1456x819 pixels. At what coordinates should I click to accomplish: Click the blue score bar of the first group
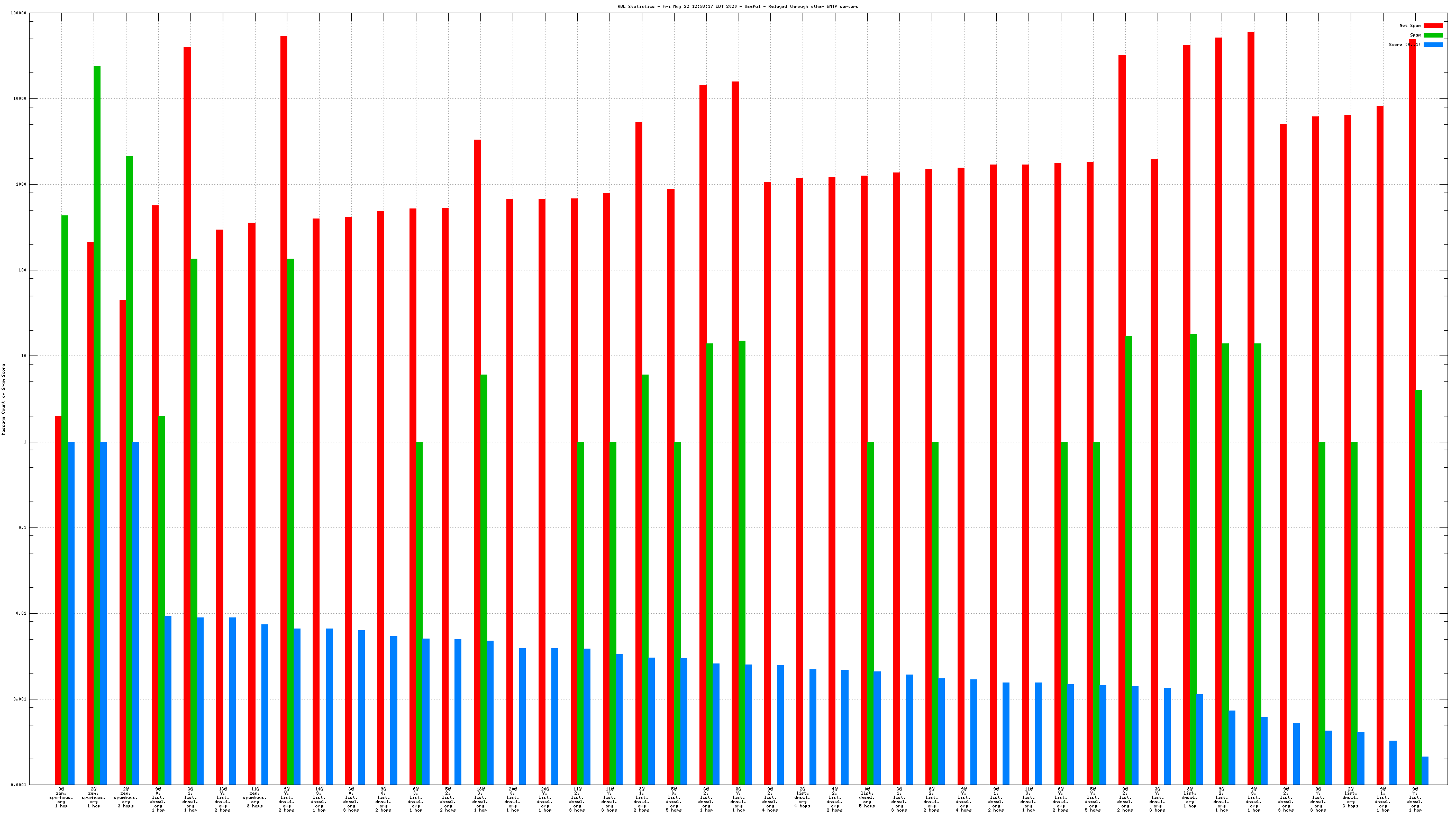71,613
